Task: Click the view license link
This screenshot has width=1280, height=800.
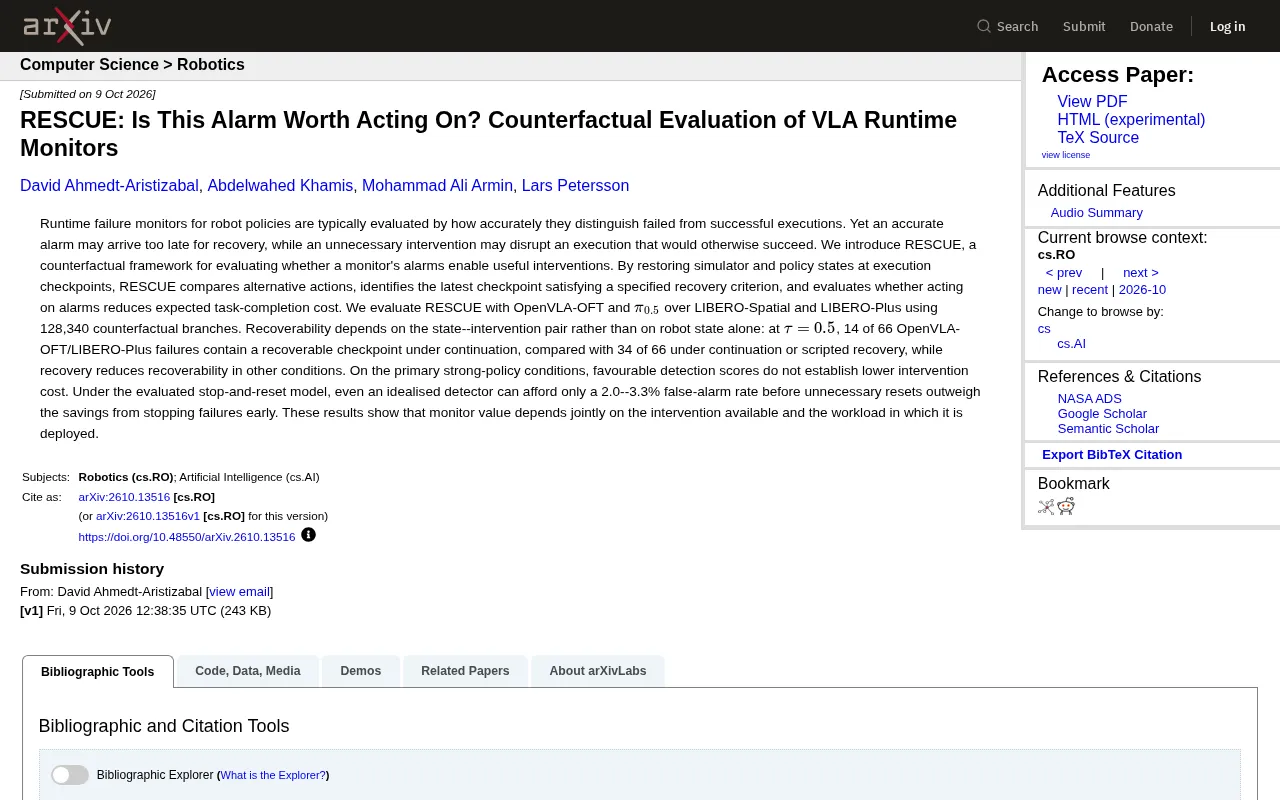Action: point(1066,155)
